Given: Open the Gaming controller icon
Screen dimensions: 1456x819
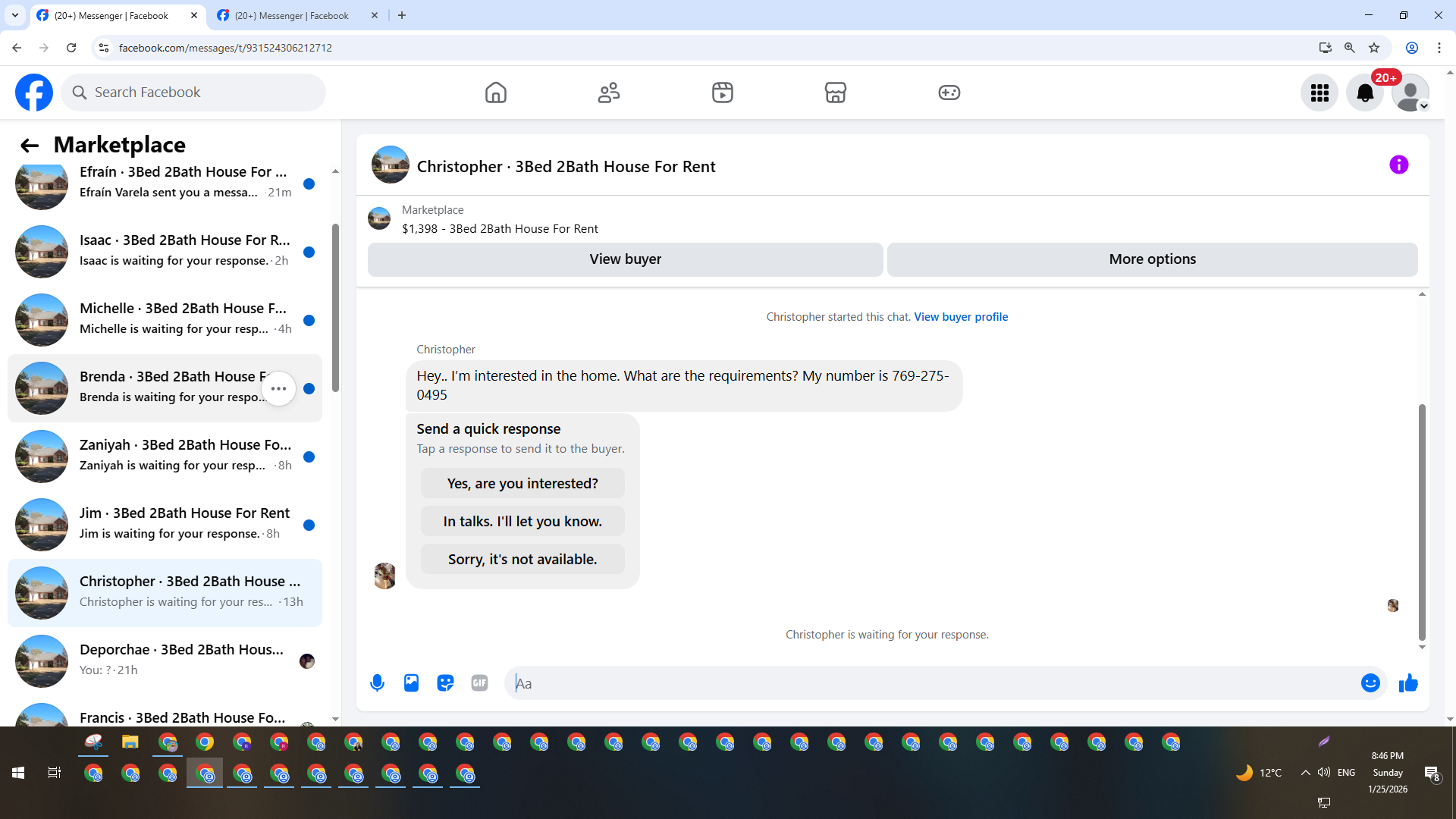Looking at the screenshot, I should tap(949, 93).
